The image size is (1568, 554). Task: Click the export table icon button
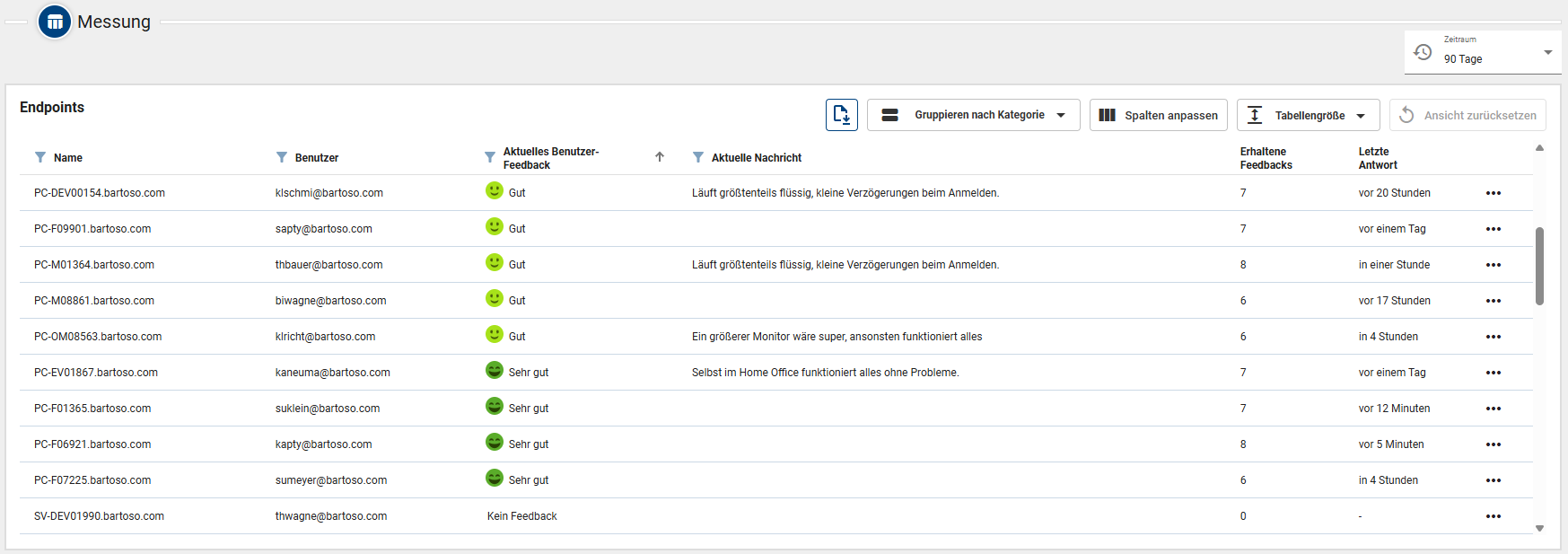click(841, 115)
